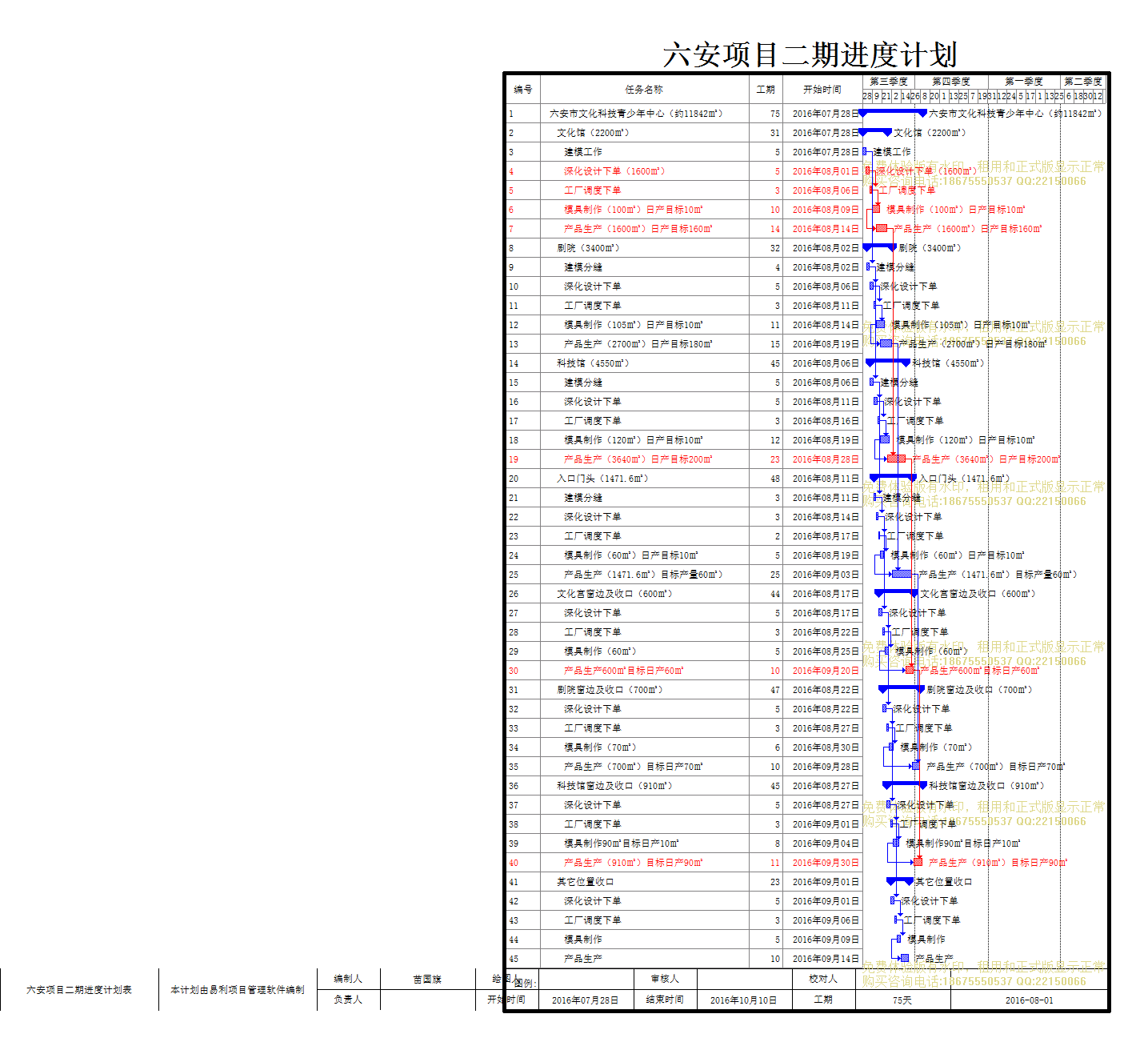The image size is (1148, 1050).
Task: Select the 工期 column header
Action: pyautogui.click(x=766, y=90)
